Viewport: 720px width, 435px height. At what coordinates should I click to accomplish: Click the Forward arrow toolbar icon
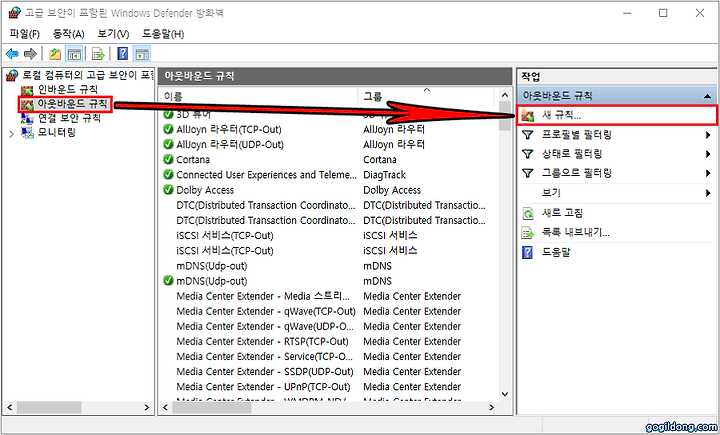(30, 54)
